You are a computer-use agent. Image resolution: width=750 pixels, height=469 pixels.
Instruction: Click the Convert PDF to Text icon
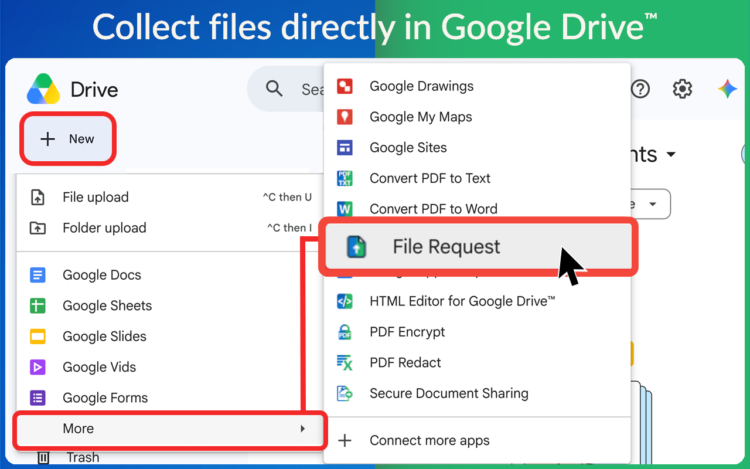(x=345, y=178)
